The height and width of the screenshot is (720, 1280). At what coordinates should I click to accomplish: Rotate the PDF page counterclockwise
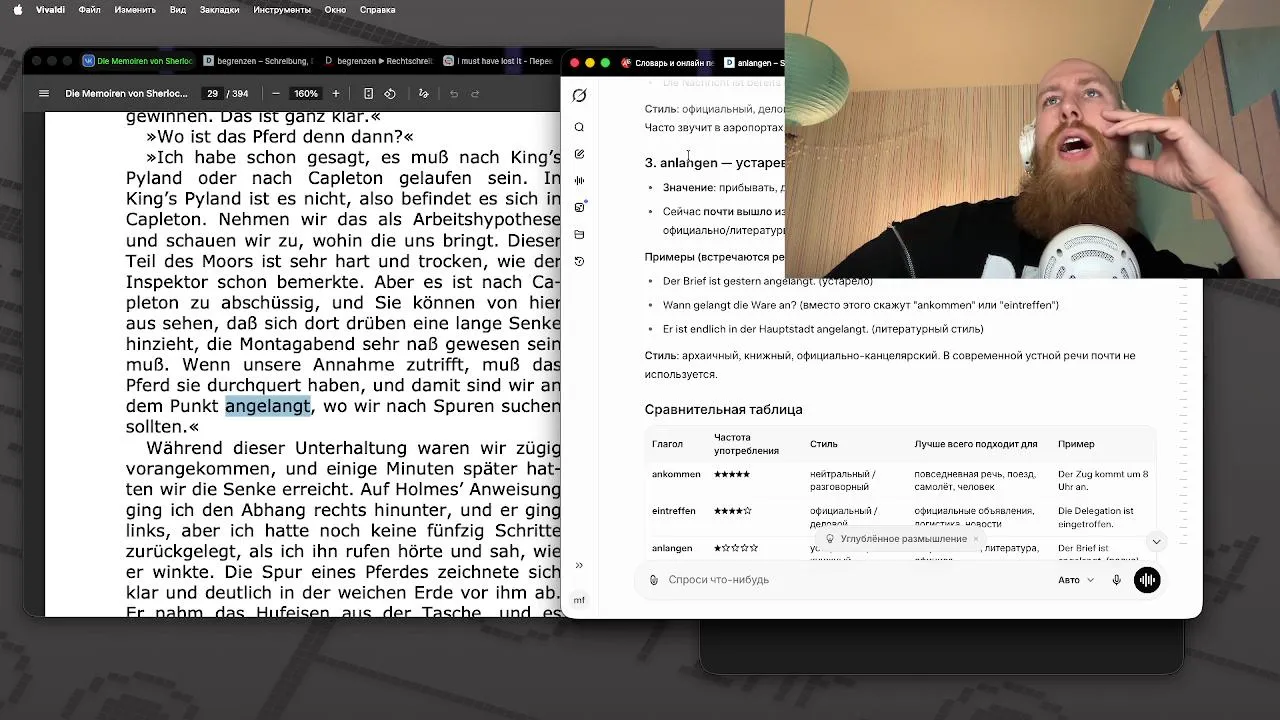point(390,93)
